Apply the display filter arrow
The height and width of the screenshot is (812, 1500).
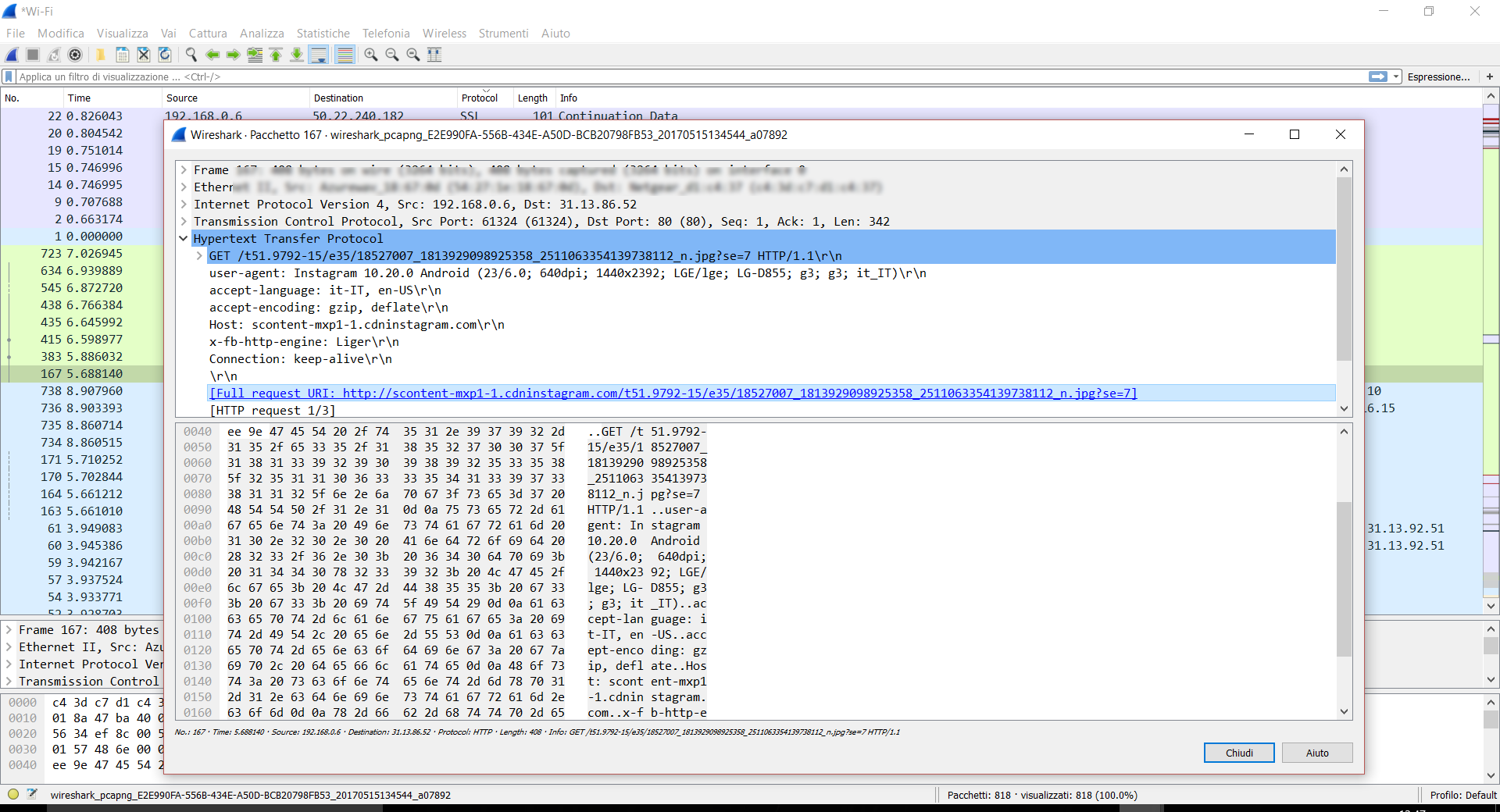click(1378, 77)
